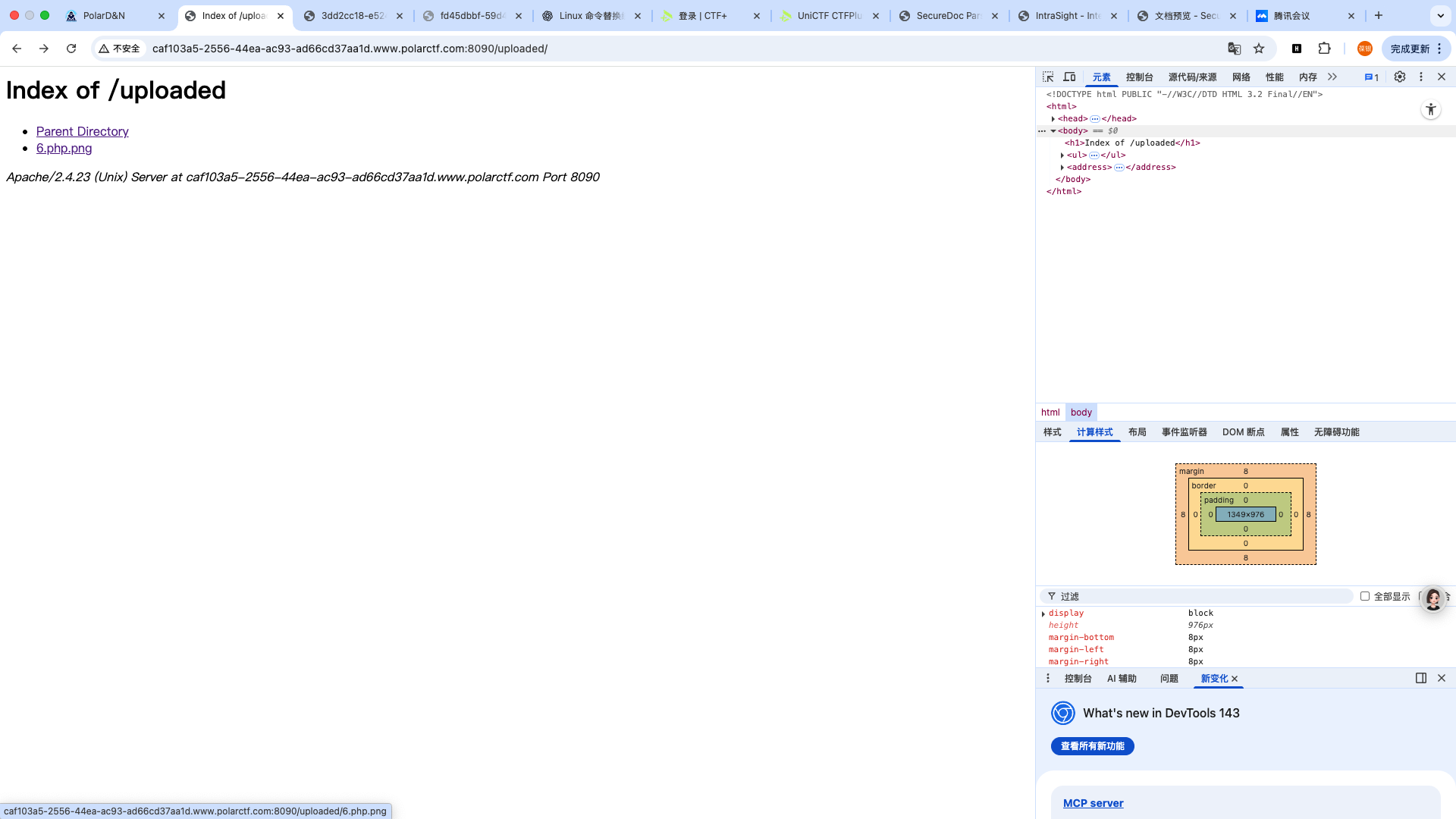Image resolution: width=1456 pixels, height=819 pixels.
Task: Click the 查看所有新功能 button
Action: pyautogui.click(x=1092, y=746)
